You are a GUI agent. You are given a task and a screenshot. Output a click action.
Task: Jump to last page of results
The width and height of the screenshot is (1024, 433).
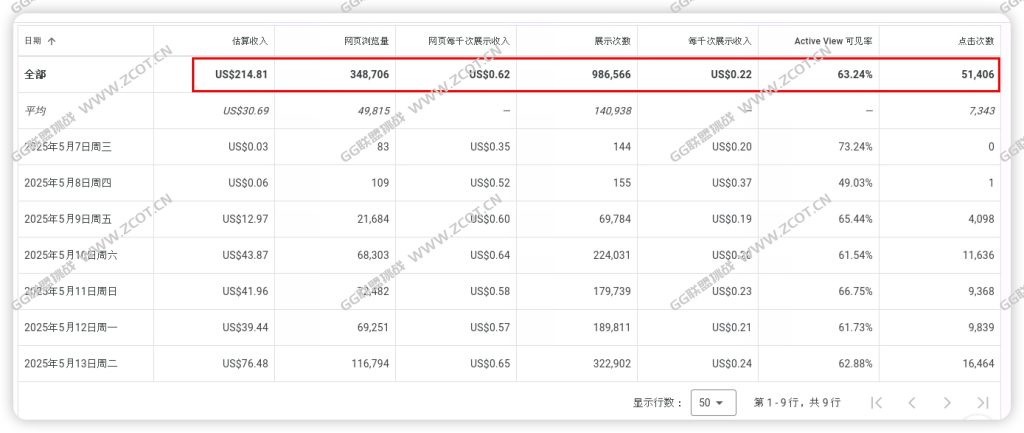click(x=983, y=403)
